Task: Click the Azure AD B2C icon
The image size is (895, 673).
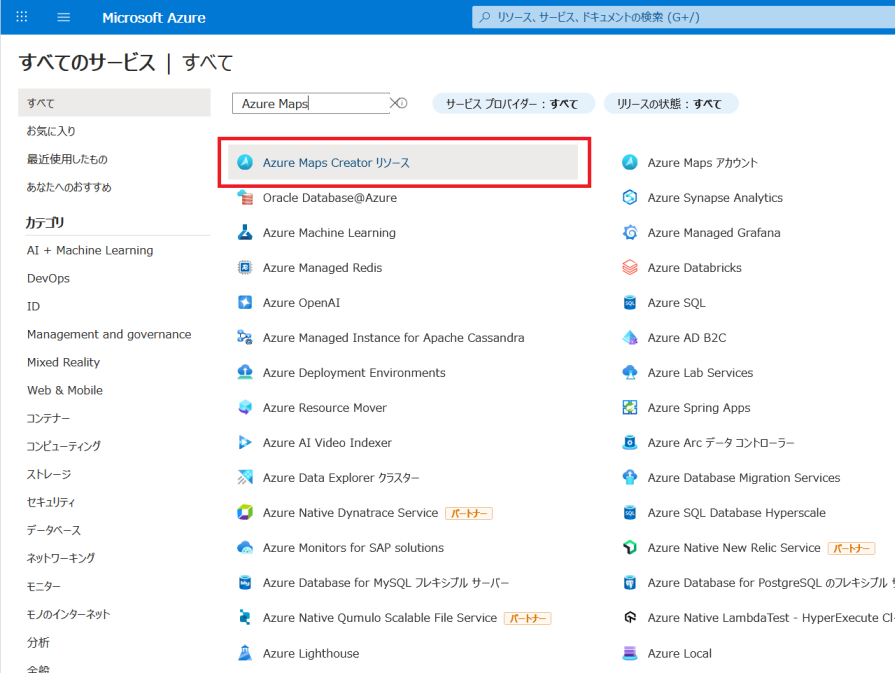Action: [630, 337]
